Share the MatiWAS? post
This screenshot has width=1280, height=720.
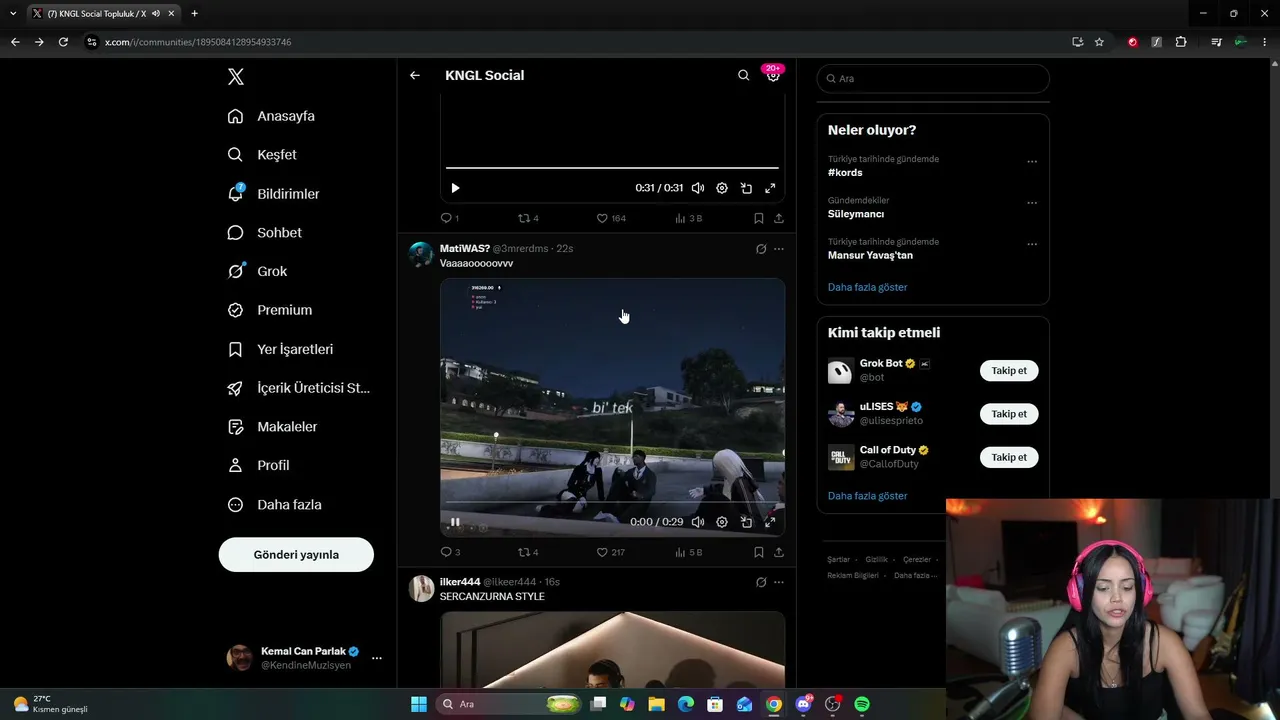pyautogui.click(x=779, y=552)
